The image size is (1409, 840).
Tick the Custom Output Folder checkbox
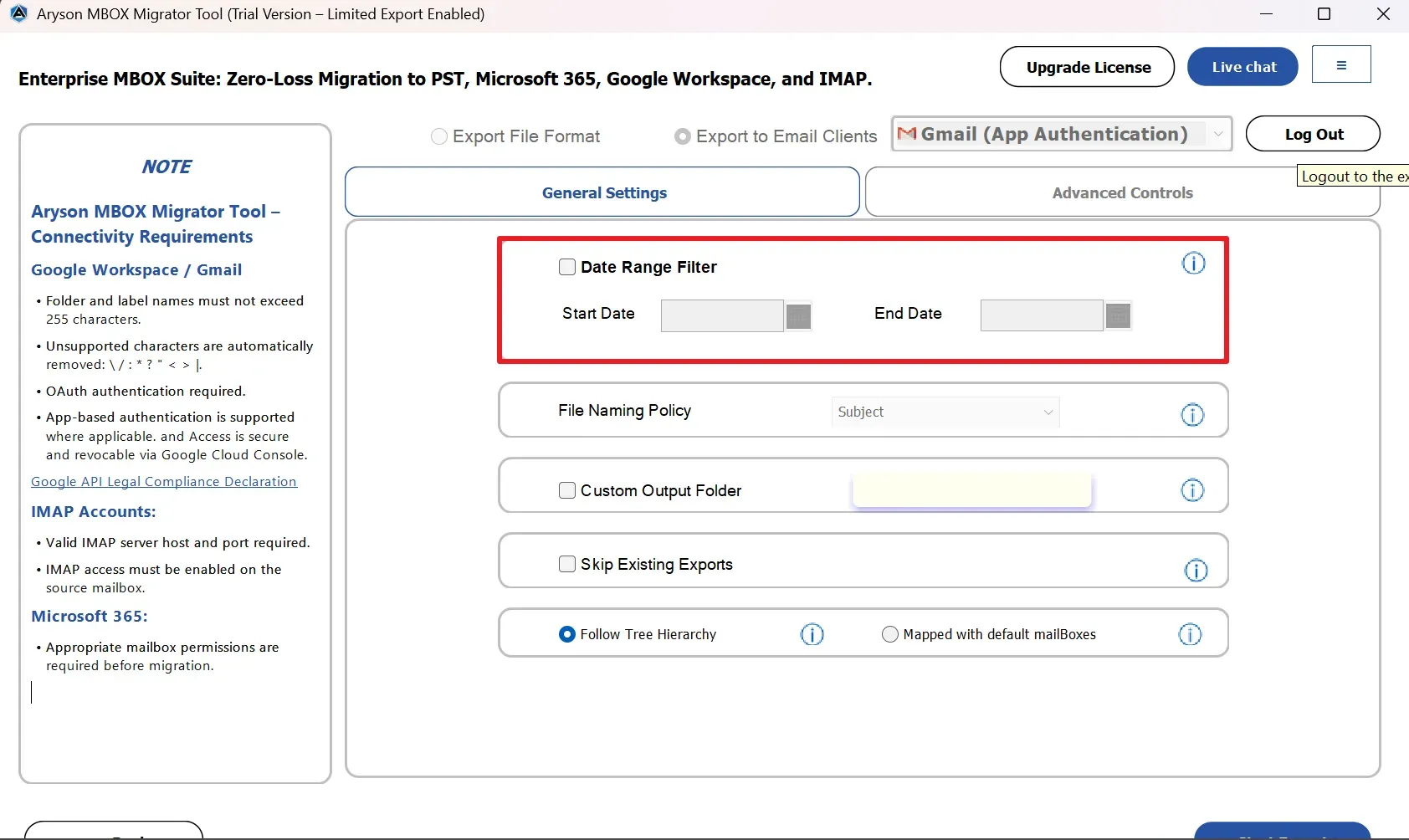click(x=567, y=490)
